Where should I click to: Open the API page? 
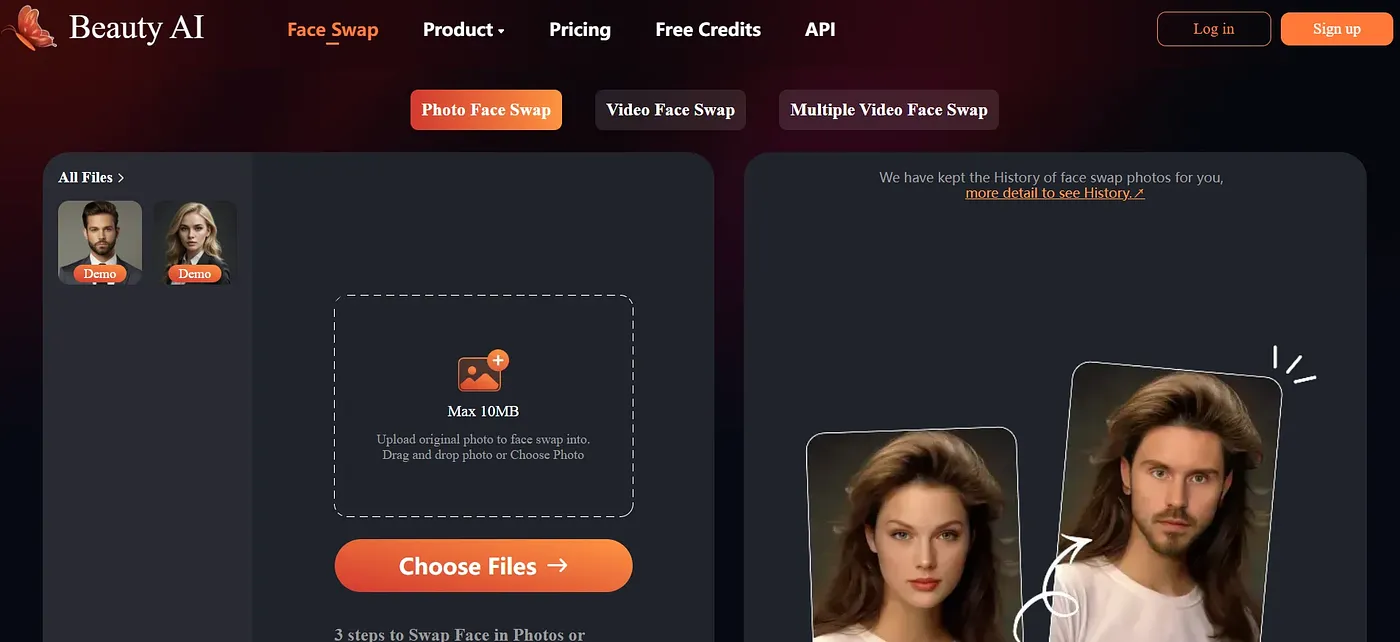(820, 30)
